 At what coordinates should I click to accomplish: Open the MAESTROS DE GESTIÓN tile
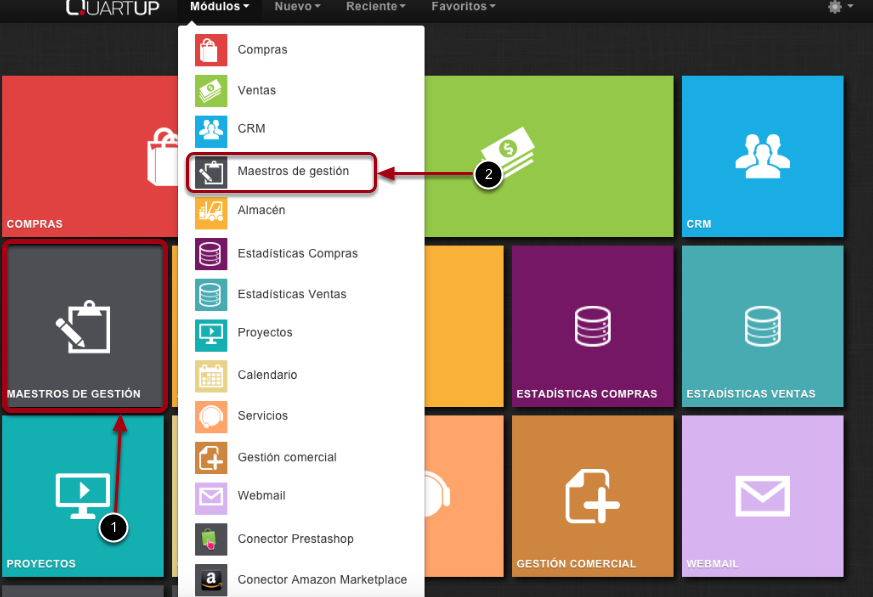tap(84, 326)
